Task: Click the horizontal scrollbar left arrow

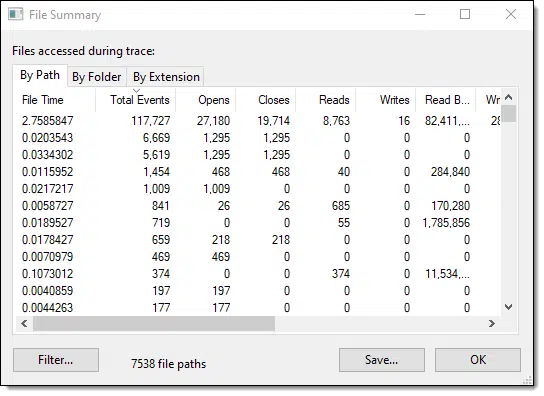Action: pos(24,324)
